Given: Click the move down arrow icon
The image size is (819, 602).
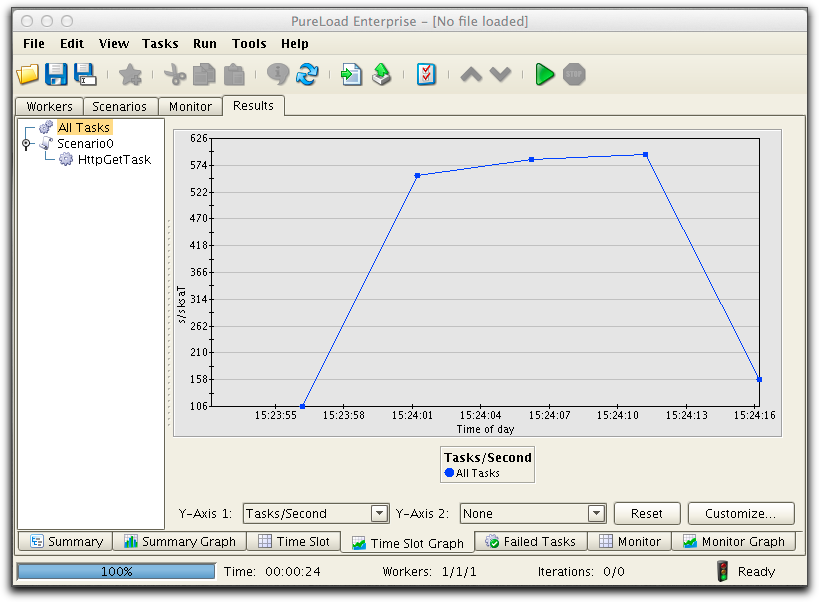Looking at the screenshot, I should pos(500,75).
